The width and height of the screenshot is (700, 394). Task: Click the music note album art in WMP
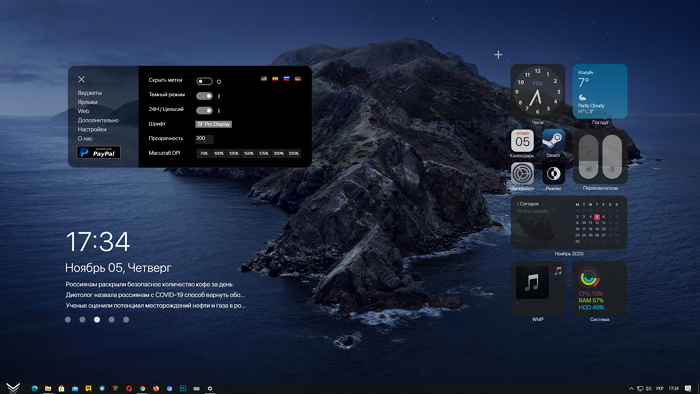pos(532,282)
